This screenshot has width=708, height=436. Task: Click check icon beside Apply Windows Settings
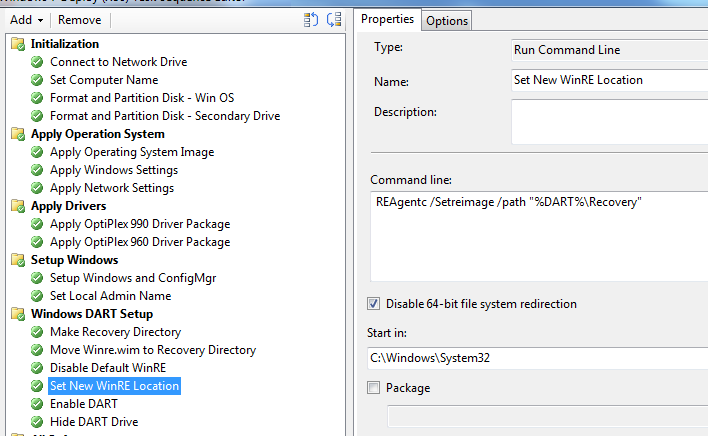click(37, 170)
